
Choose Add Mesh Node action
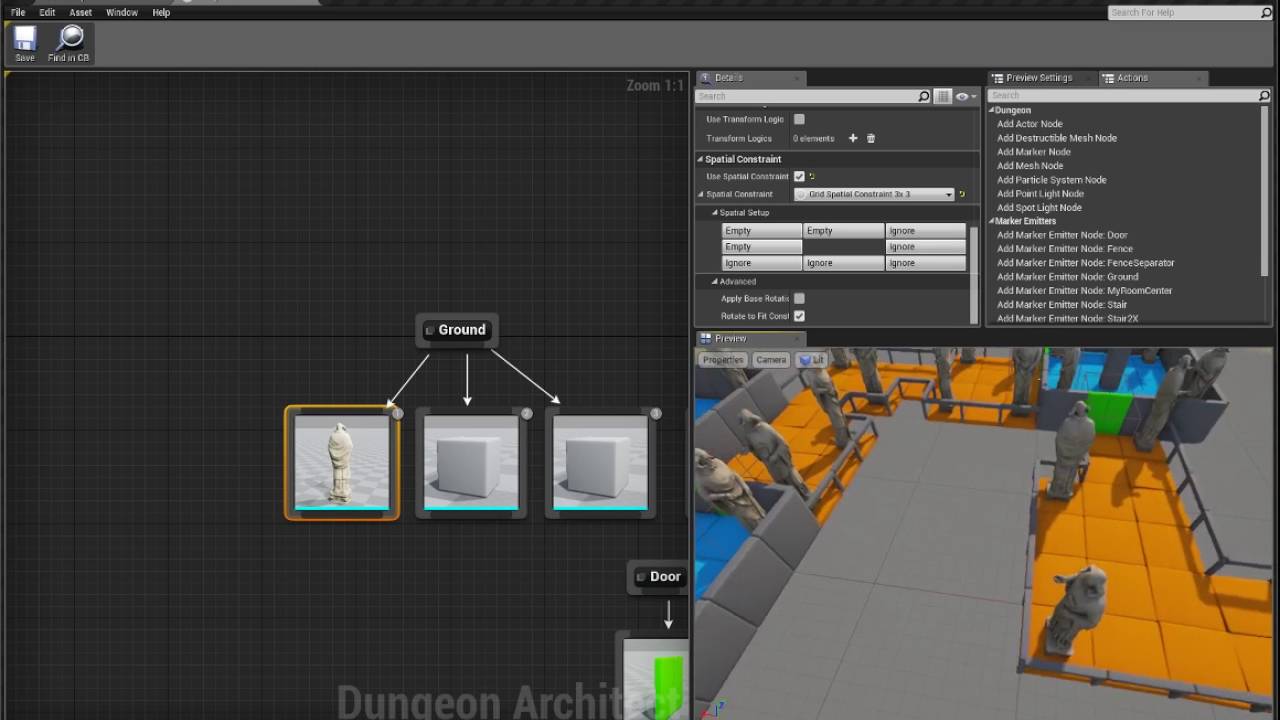[x=1030, y=166]
